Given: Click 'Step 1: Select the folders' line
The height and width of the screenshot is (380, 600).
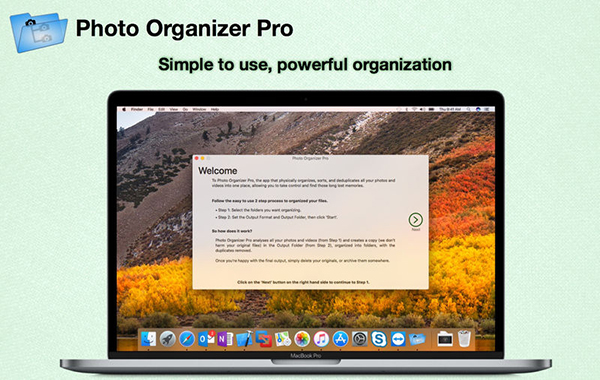Looking at the screenshot, I should pos(258,210).
